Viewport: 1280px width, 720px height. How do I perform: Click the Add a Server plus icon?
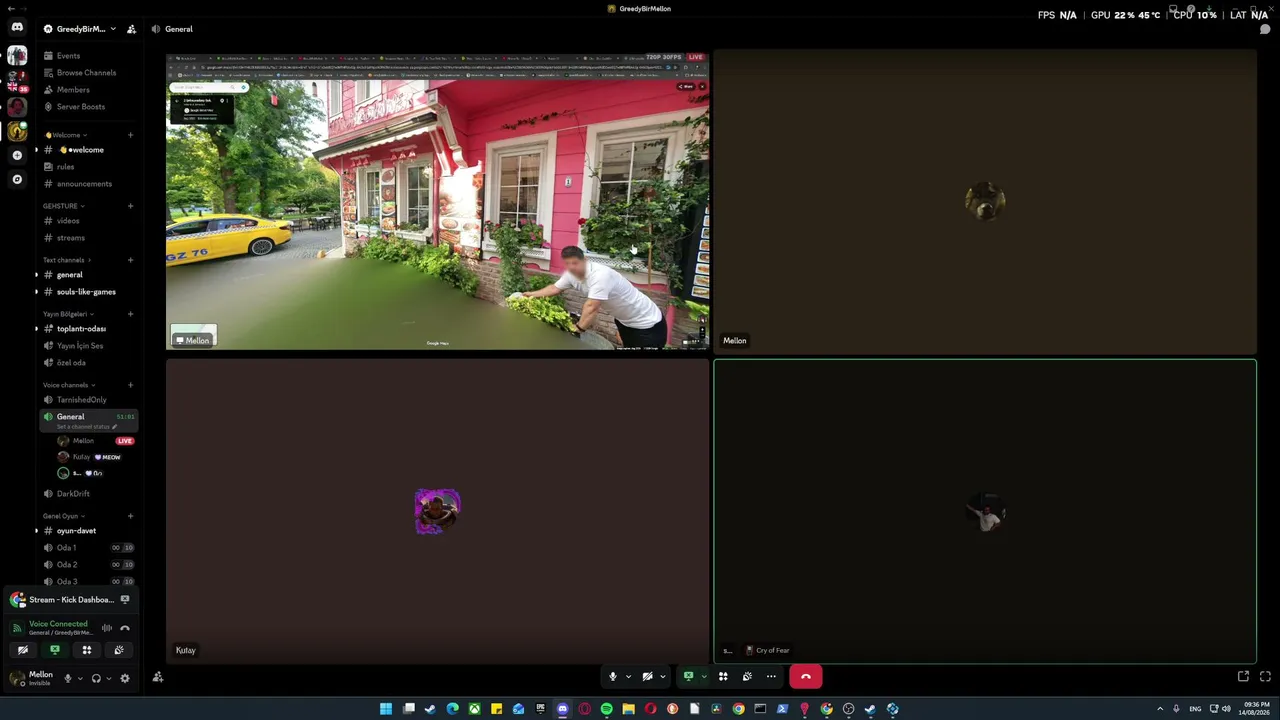[x=17, y=155]
